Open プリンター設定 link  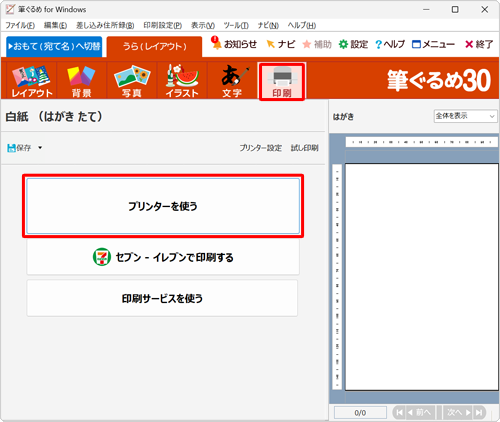261,148
